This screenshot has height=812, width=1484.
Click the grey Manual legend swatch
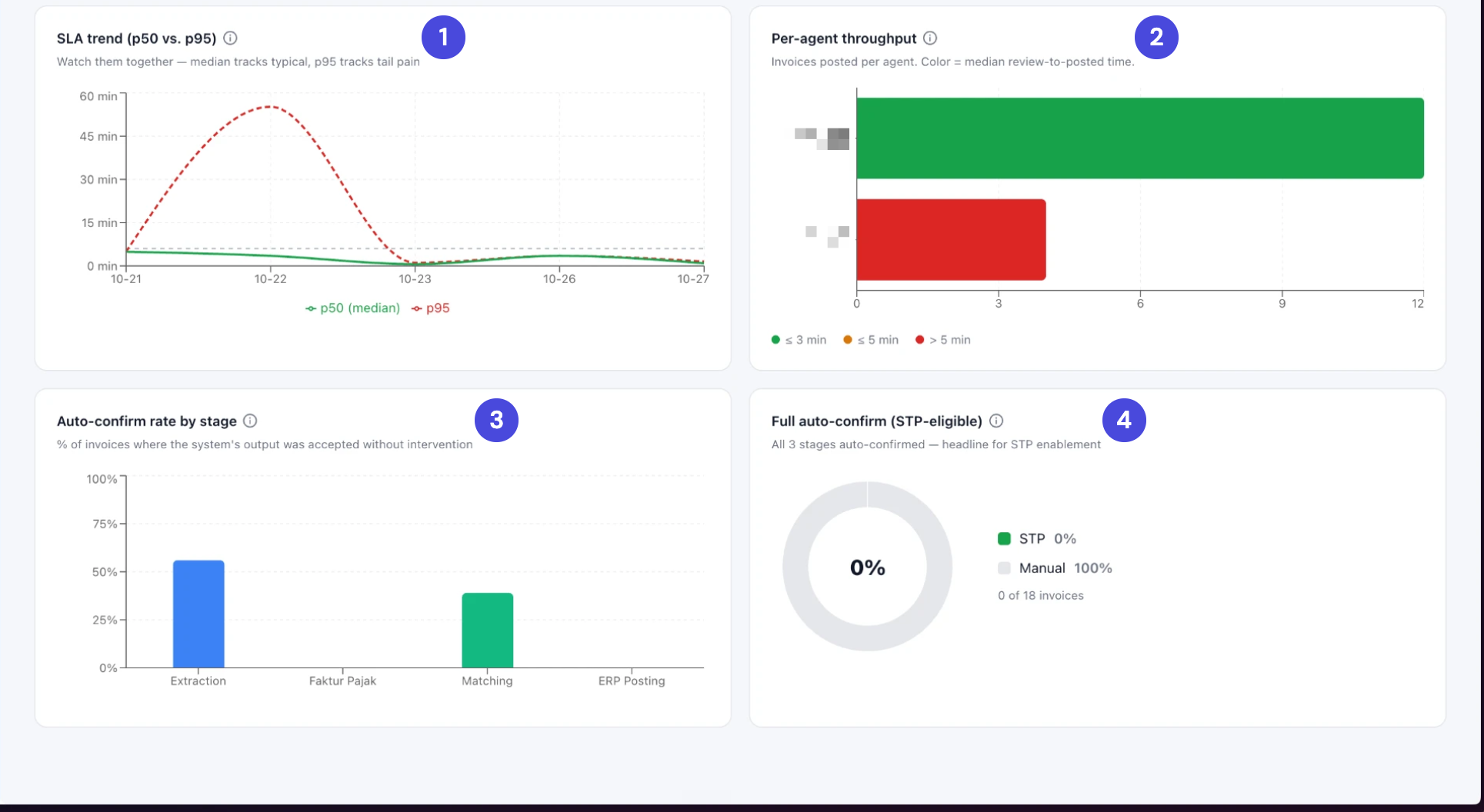coord(1004,568)
